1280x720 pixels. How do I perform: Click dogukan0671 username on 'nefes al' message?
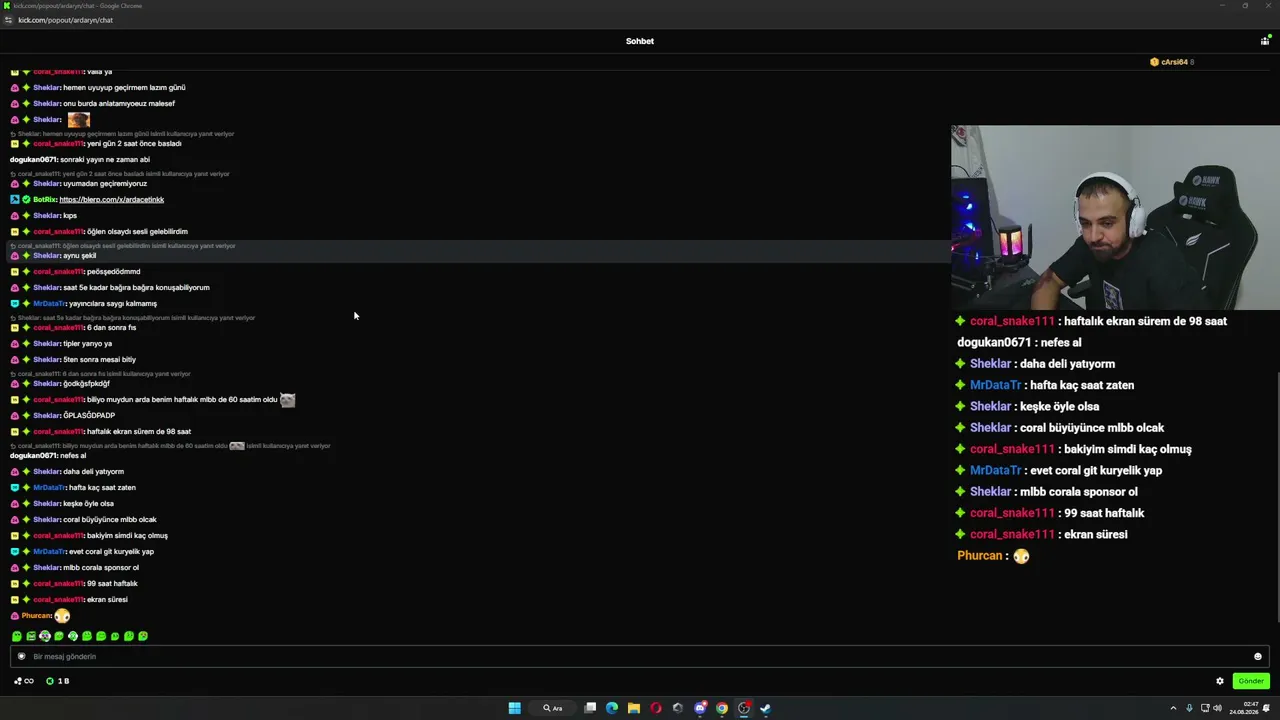pos(33,455)
